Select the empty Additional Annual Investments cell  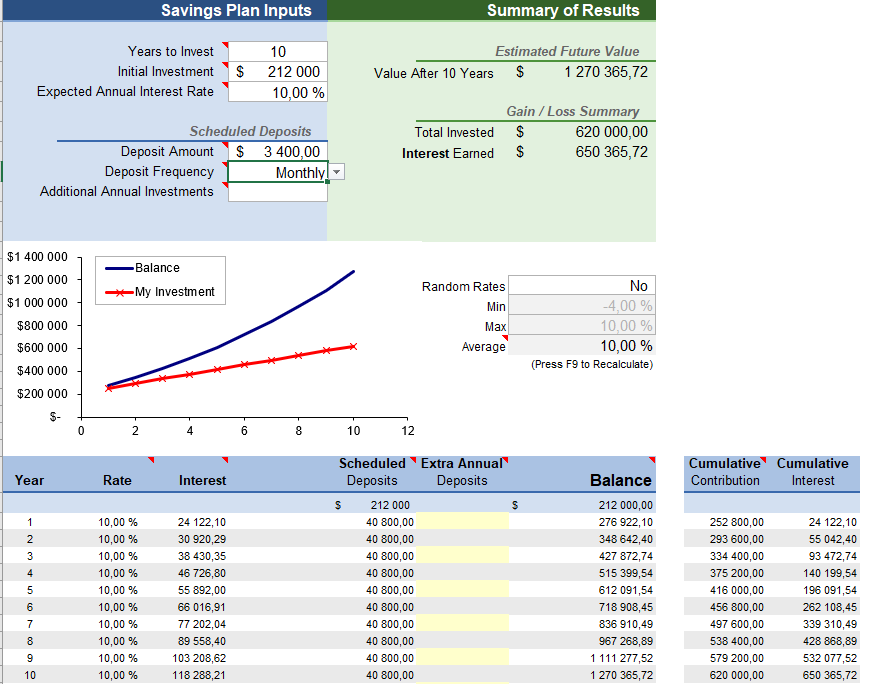pos(277,192)
